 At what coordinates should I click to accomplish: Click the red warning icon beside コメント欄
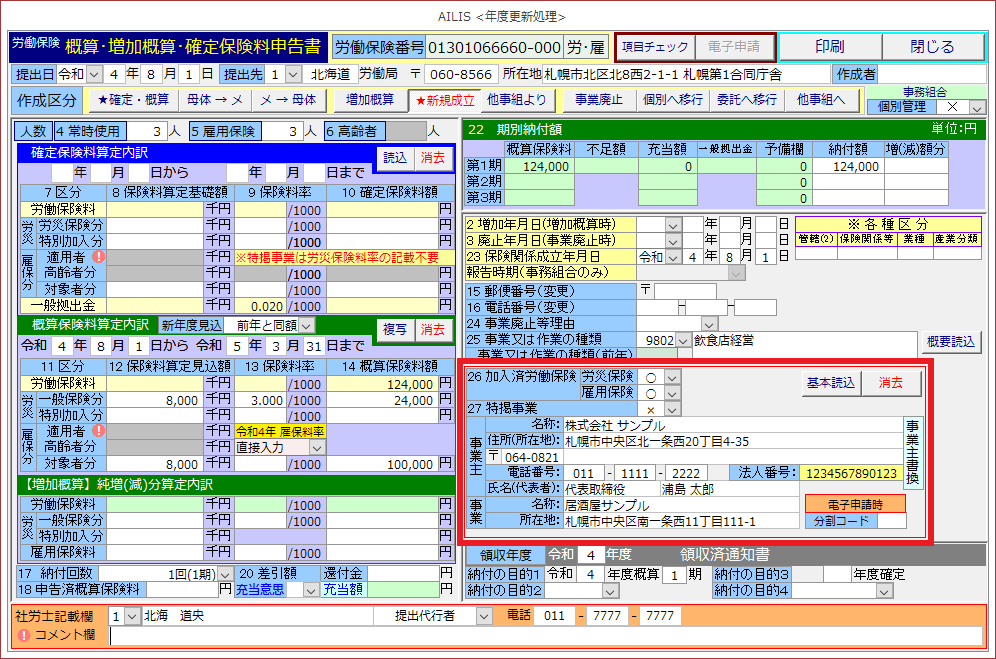(x=24, y=635)
